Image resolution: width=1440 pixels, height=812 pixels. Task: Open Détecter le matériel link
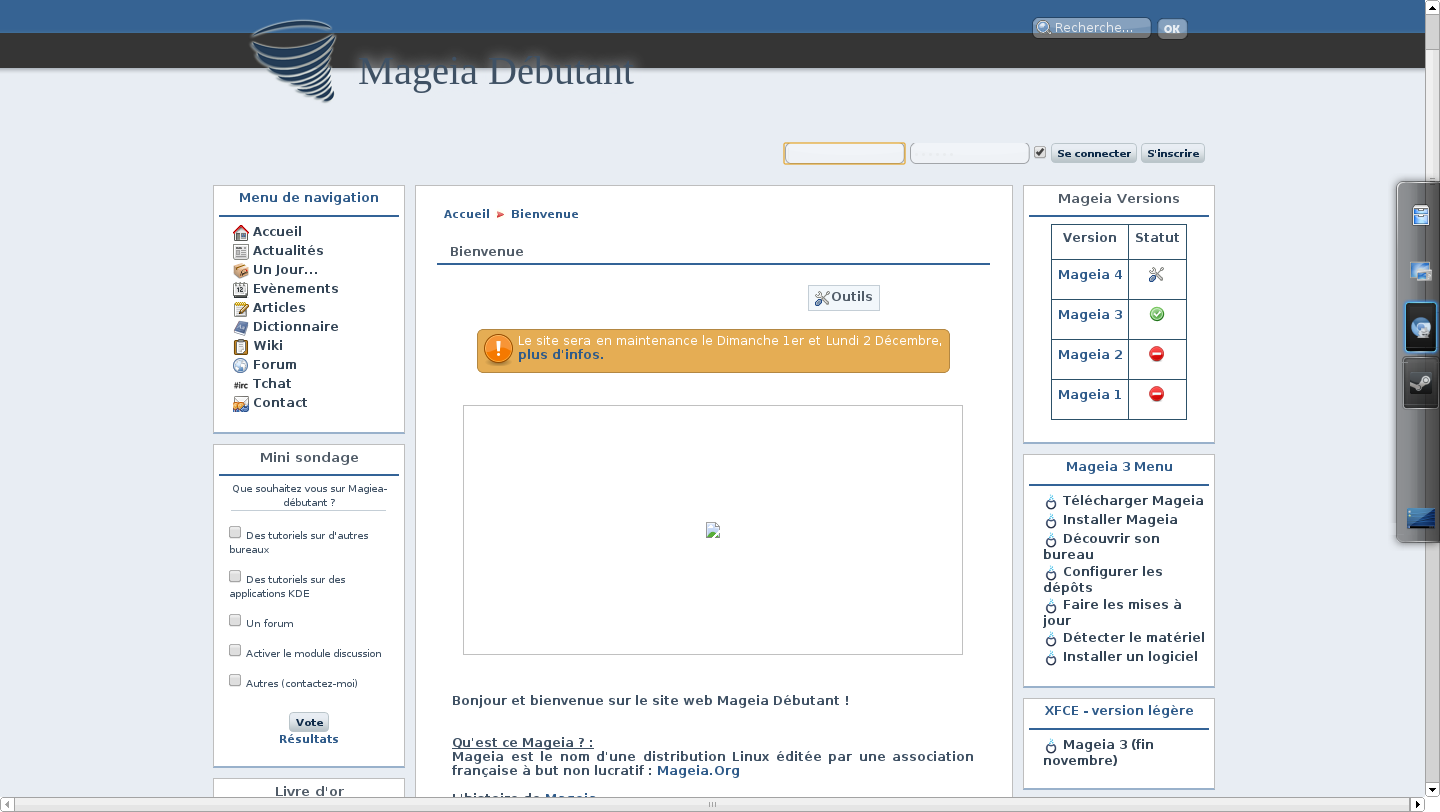1133,638
